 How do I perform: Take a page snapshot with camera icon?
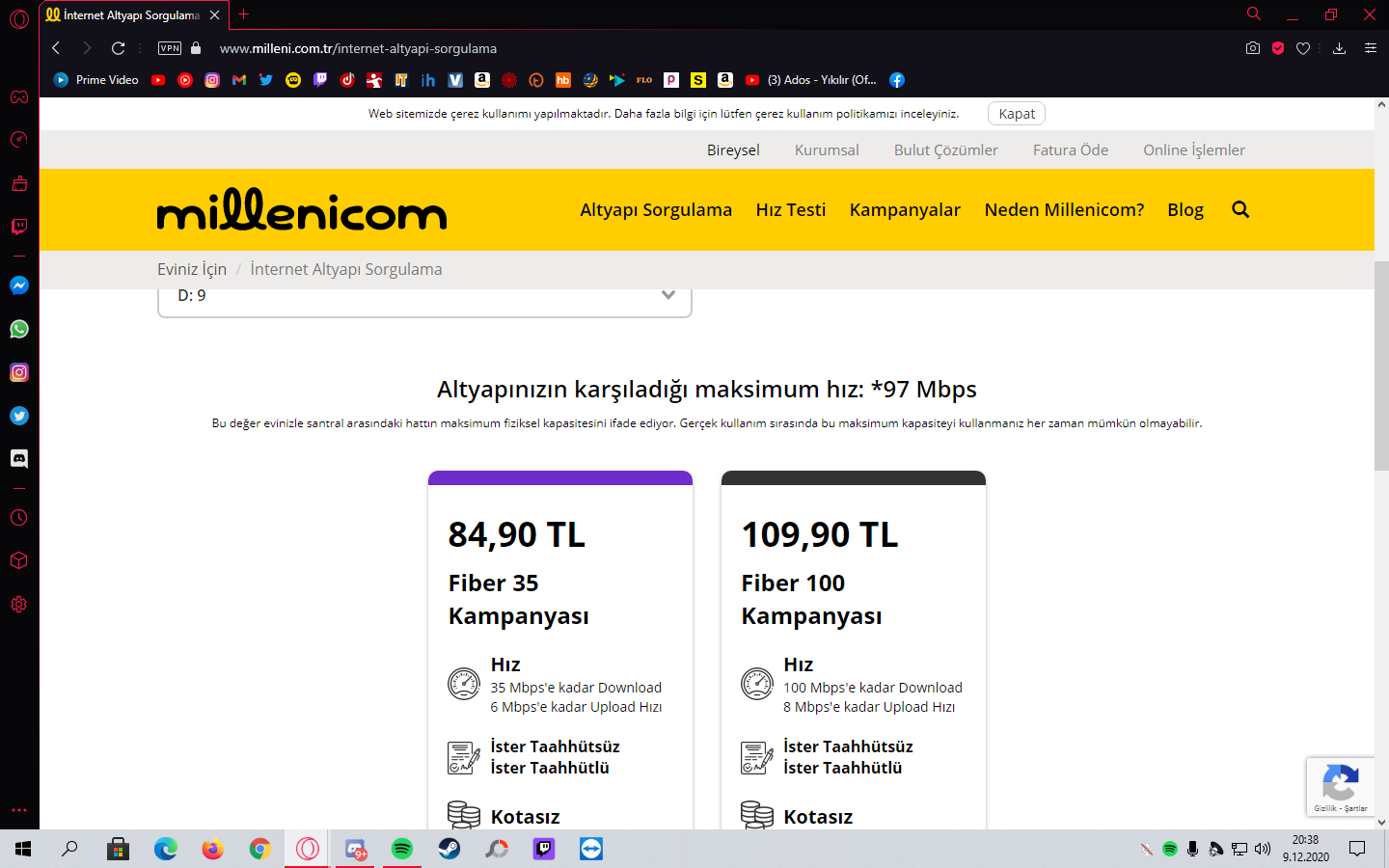point(1253,48)
